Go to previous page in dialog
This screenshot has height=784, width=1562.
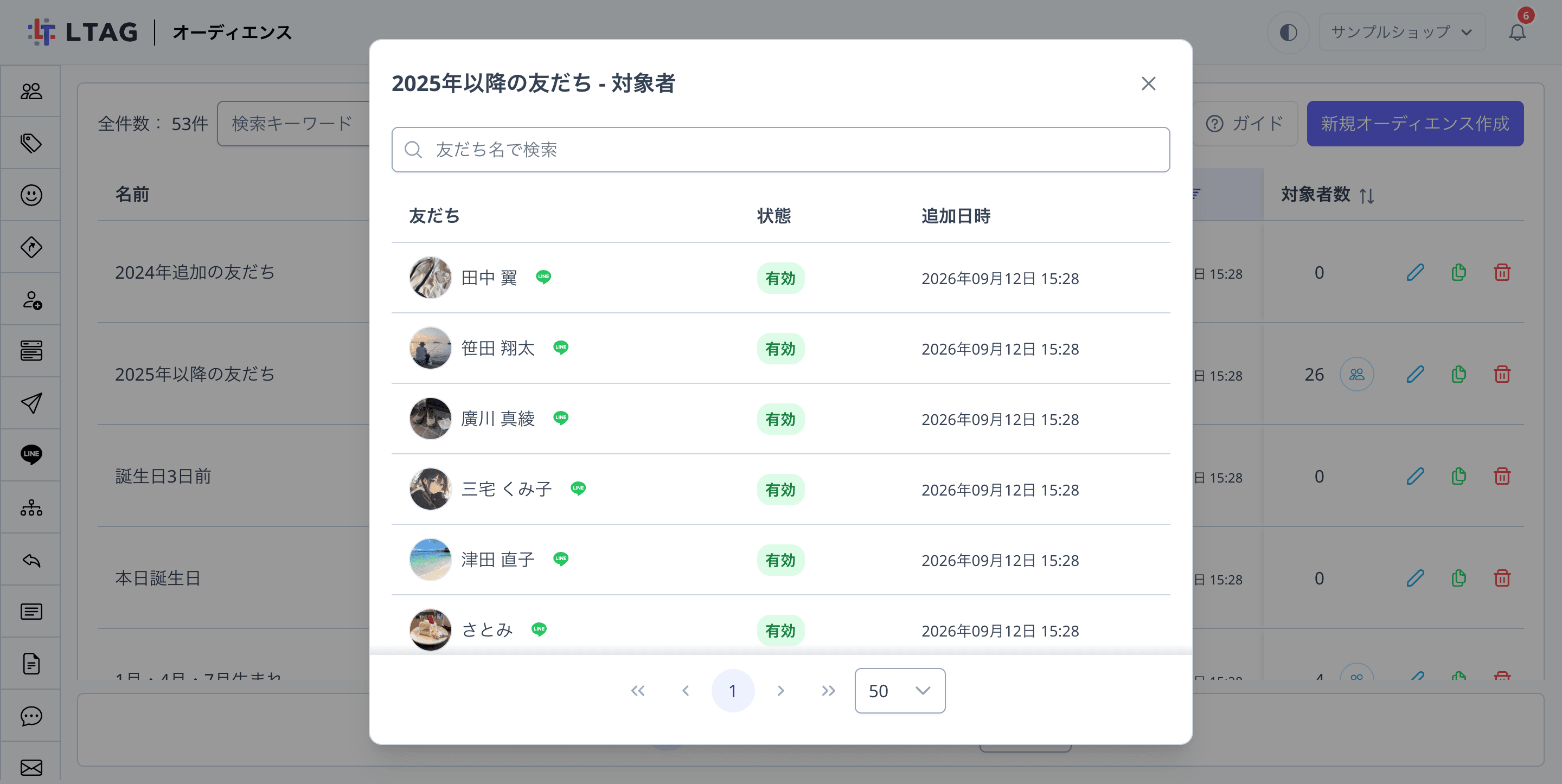[x=685, y=691]
